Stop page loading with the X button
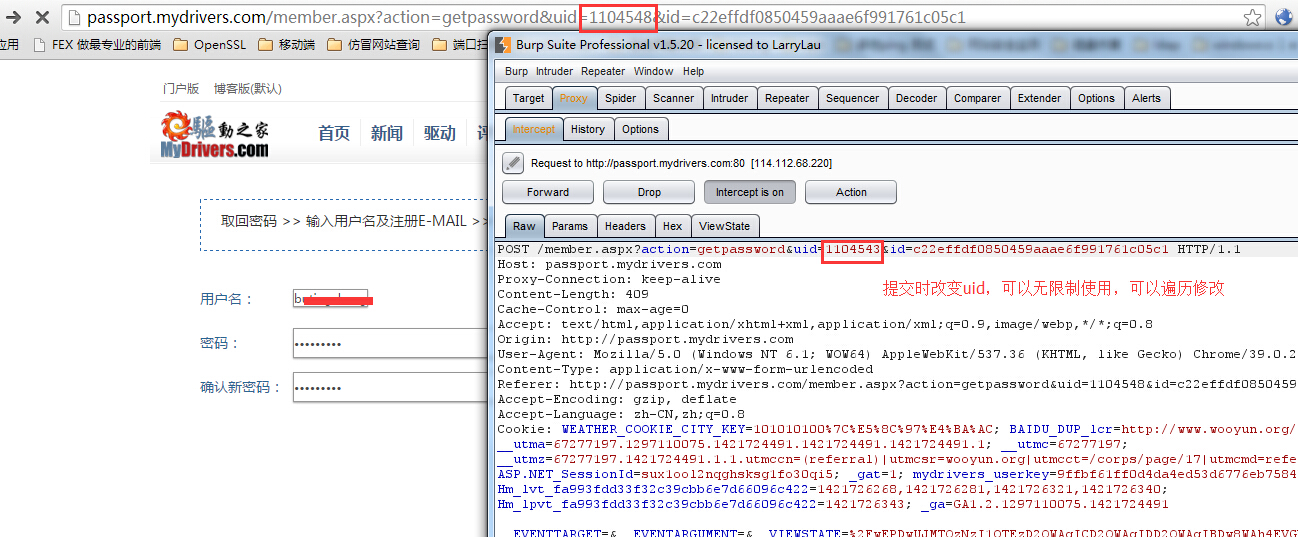The width and height of the screenshot is (1298, 537). point(42,17)
